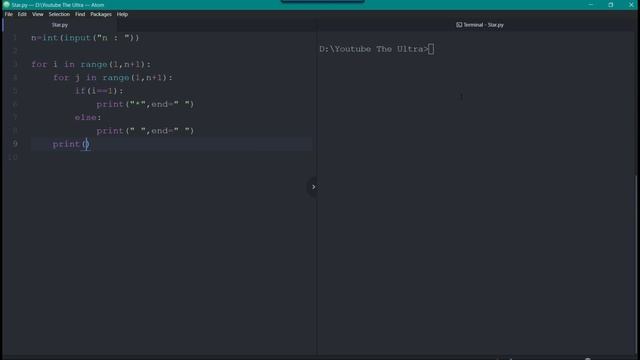
Task: Click the terminal prompt input cursor
Action: 431,49
